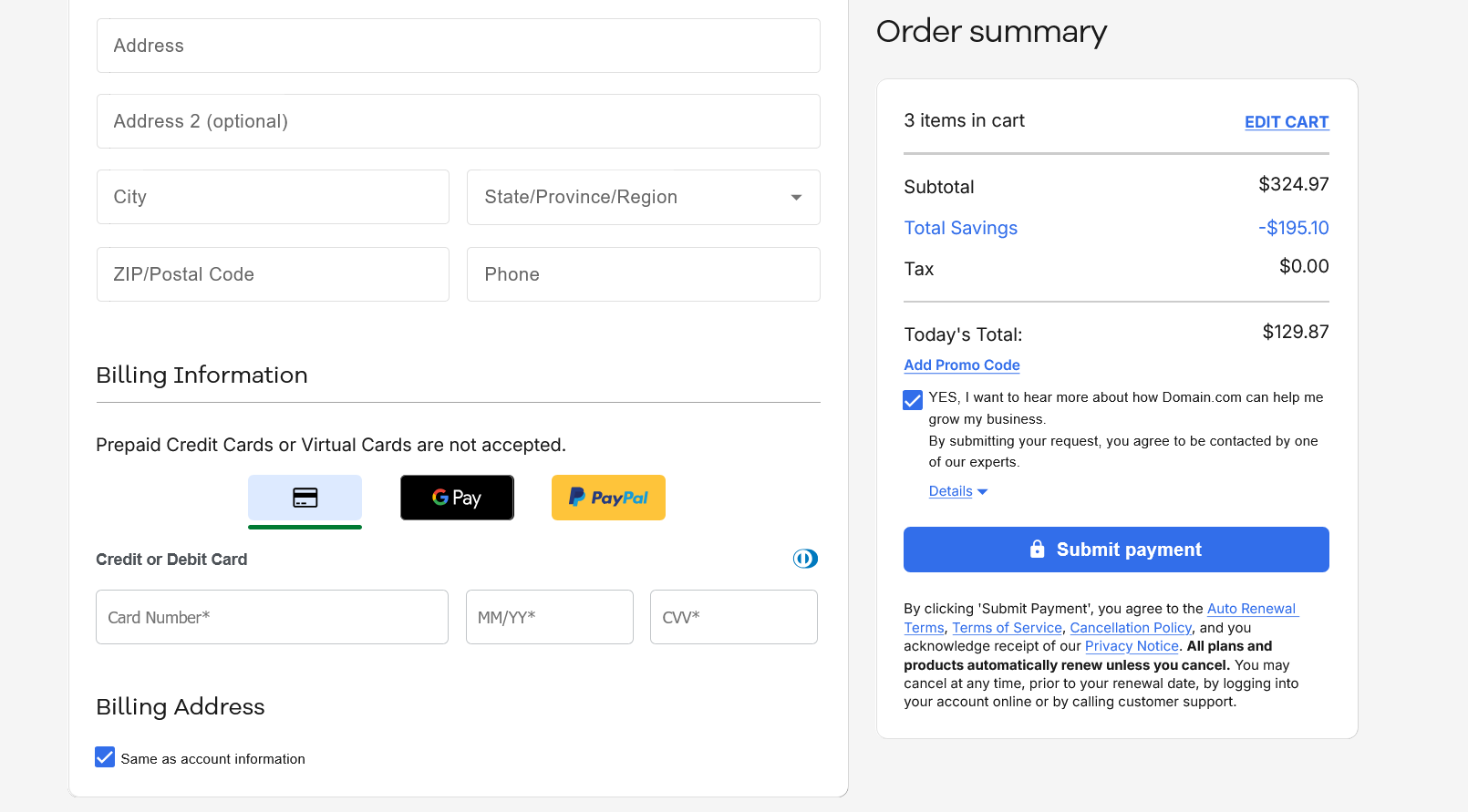Toggle Same as account information checkbox

(x=105, y=757)
